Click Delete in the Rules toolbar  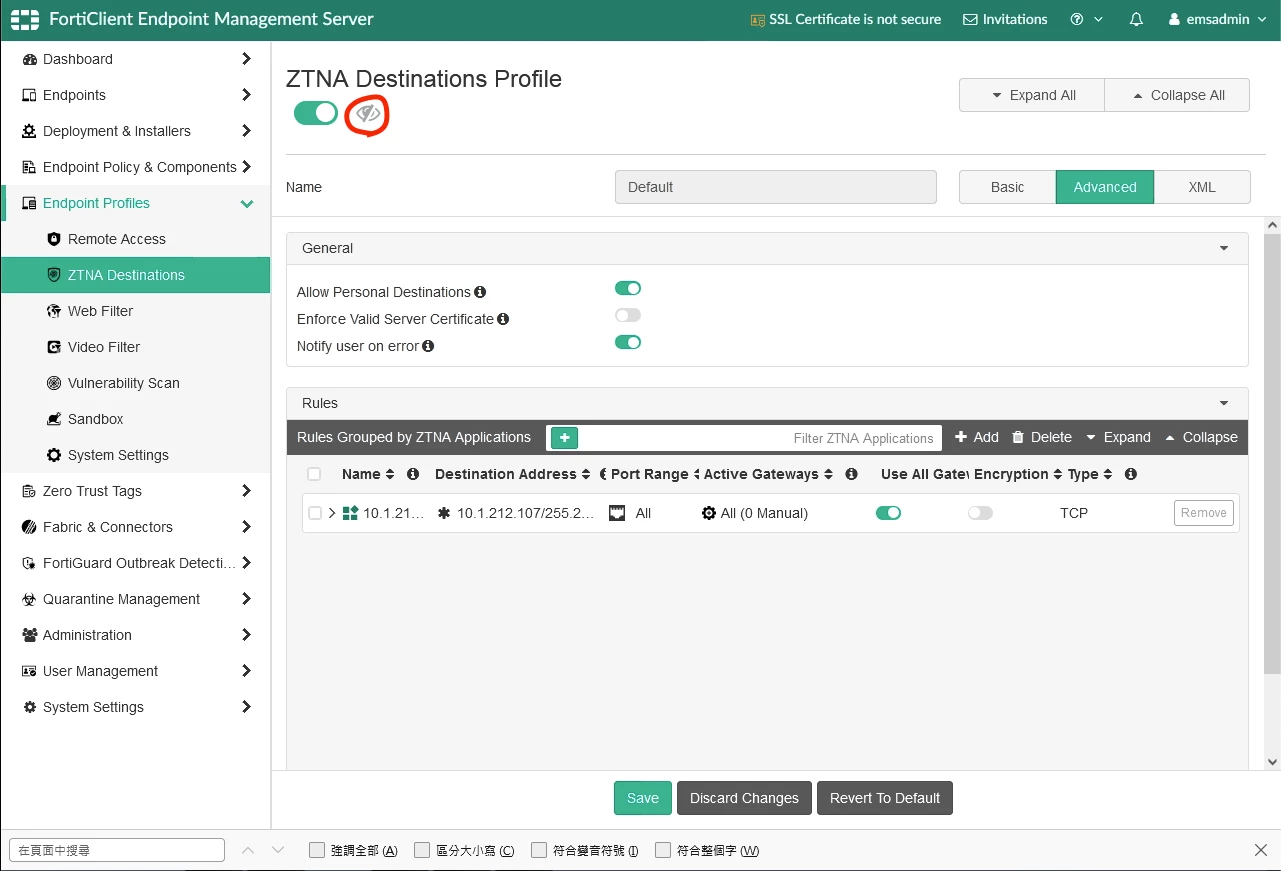click(1042, 437)
